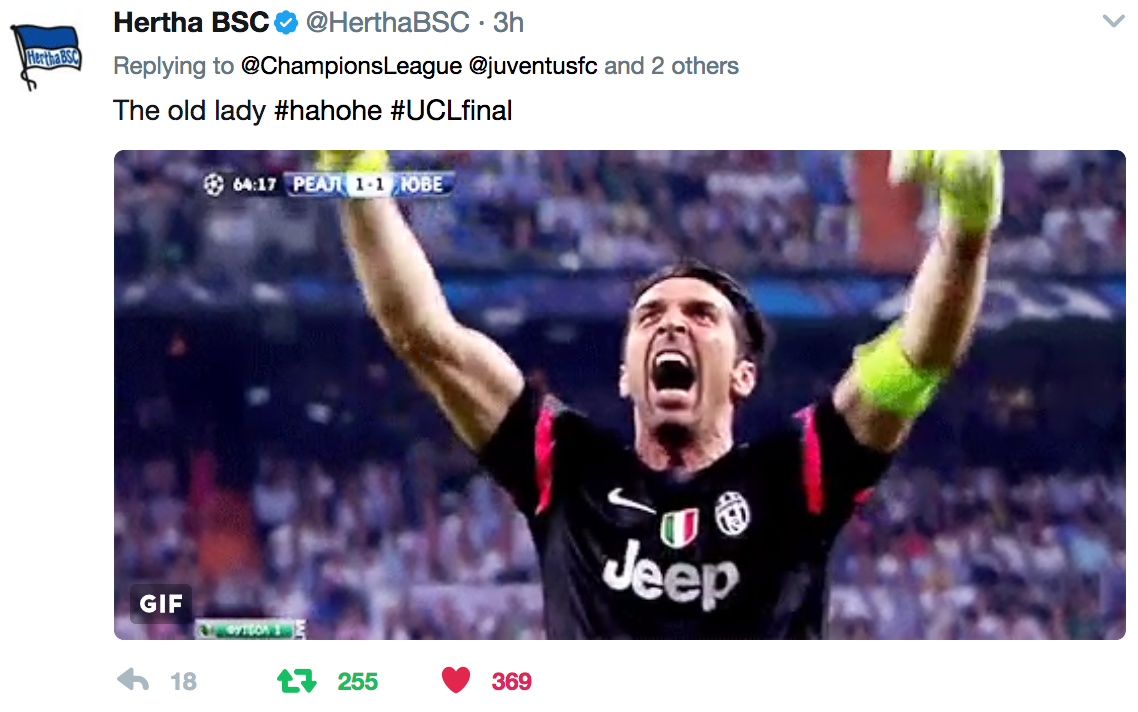Screen dimensions: 1138x712
Task: Retweet using the green arrows icon
Action: click(x=297, y=681)
